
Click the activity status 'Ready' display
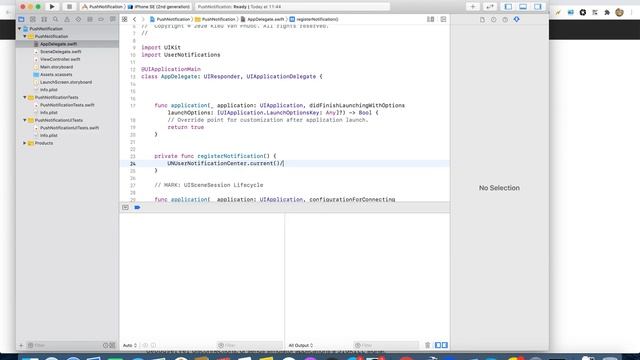292,7
